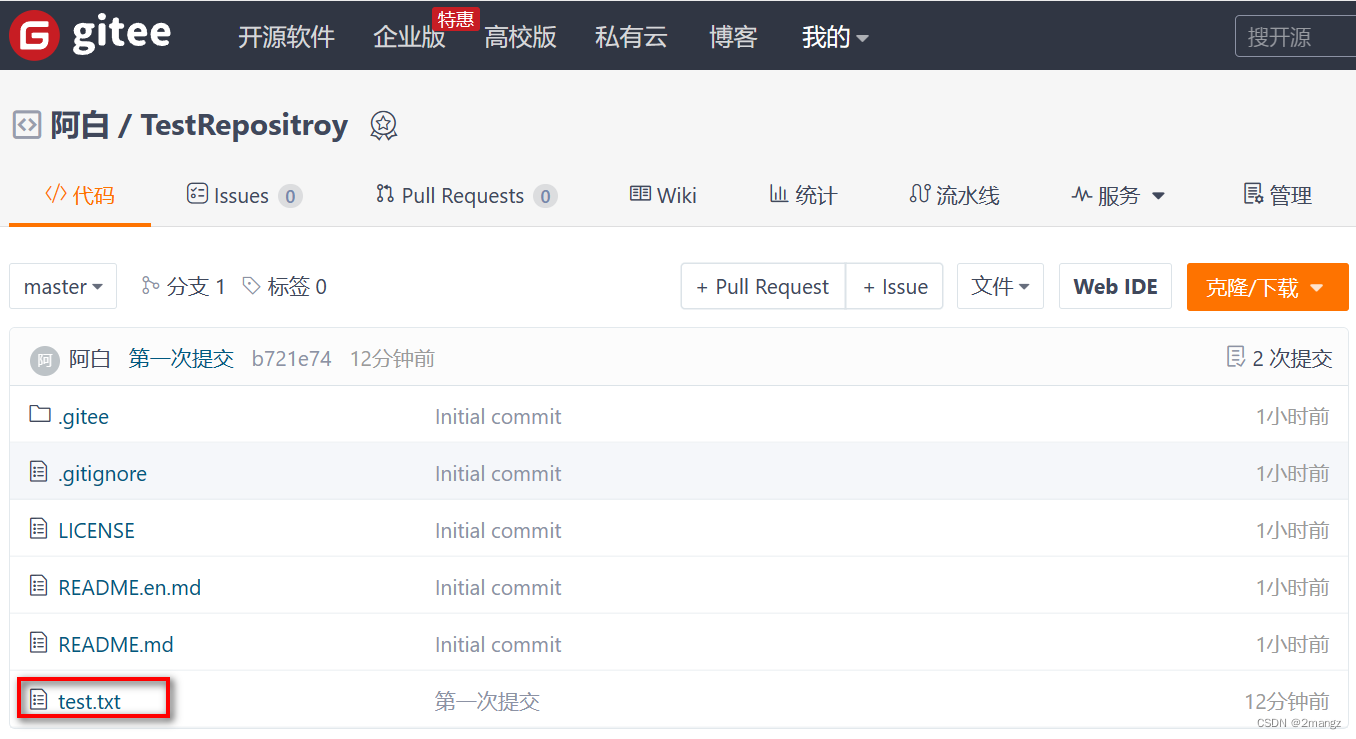The height and width of the screenshot is (739, 1356).
Task: Open the Issues tab
Action: point(245,196)
